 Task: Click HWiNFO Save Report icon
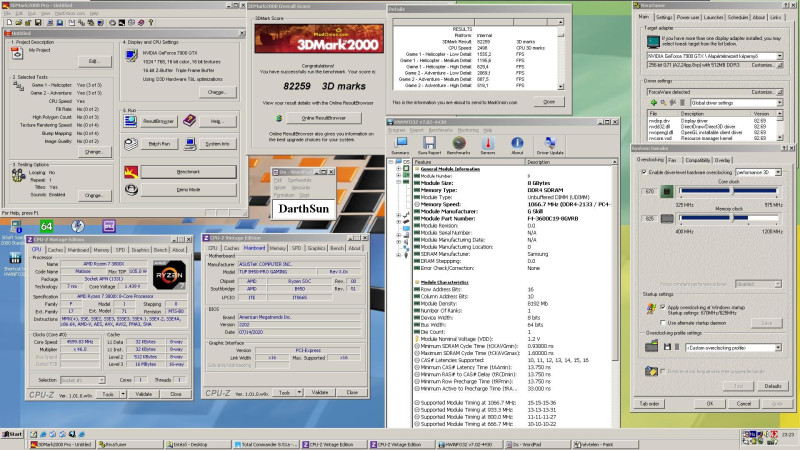tap(430, 145)
